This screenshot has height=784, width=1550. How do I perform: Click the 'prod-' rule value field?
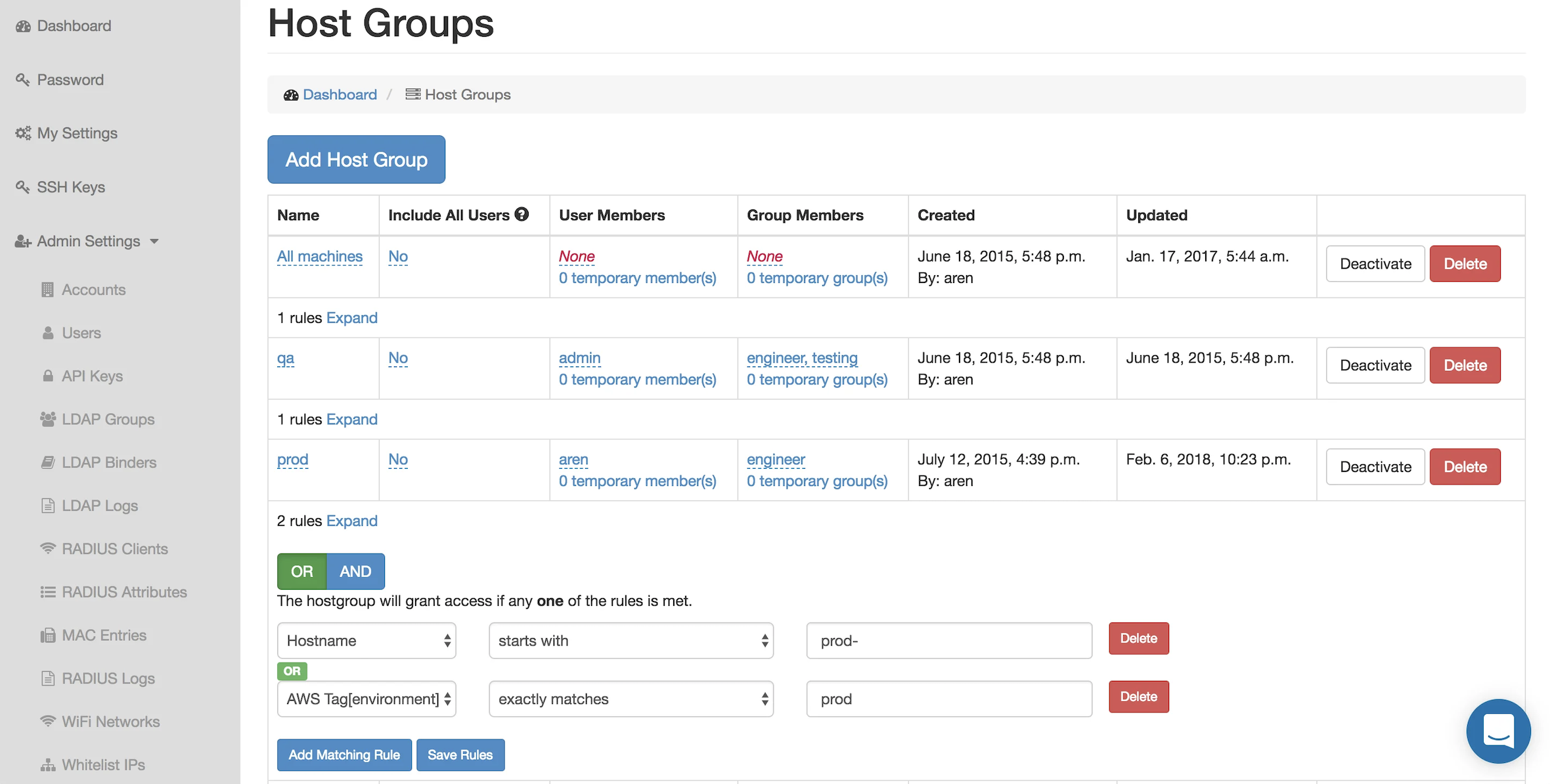click(x=948, y=641)
